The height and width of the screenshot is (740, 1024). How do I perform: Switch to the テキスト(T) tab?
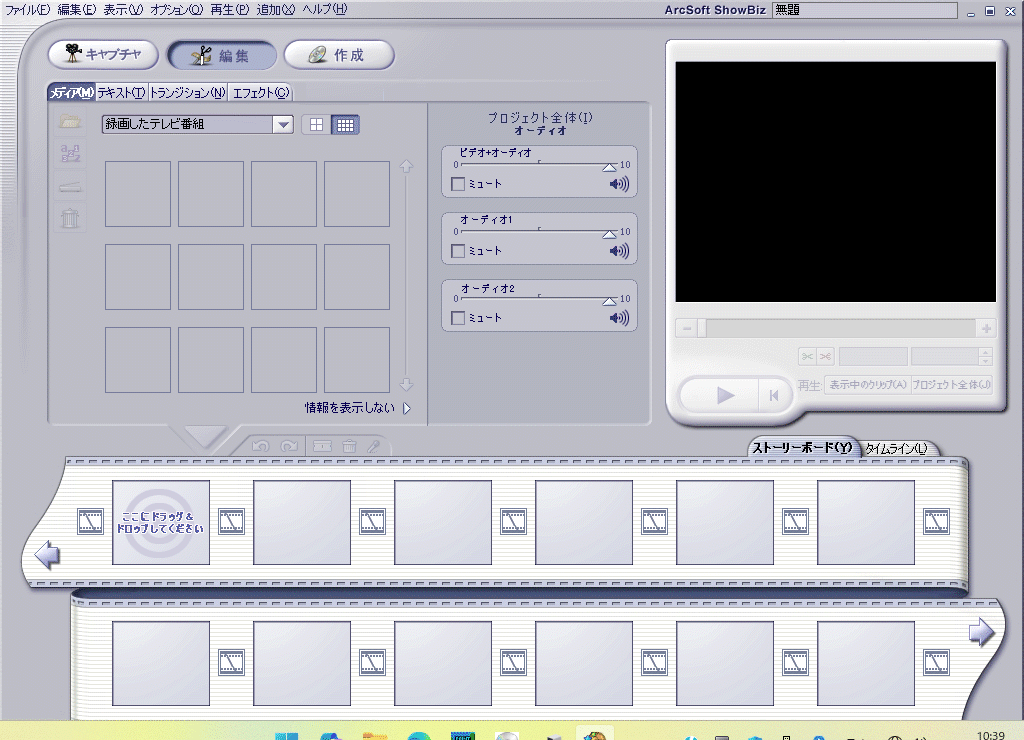pos(121,93)
